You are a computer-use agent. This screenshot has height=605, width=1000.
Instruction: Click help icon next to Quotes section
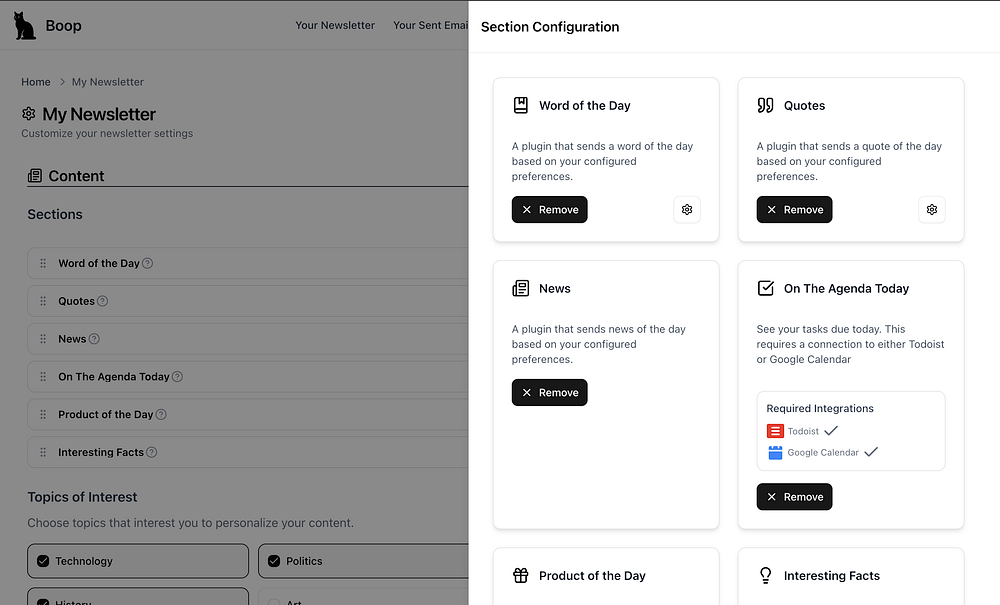[x=102, y=301]
